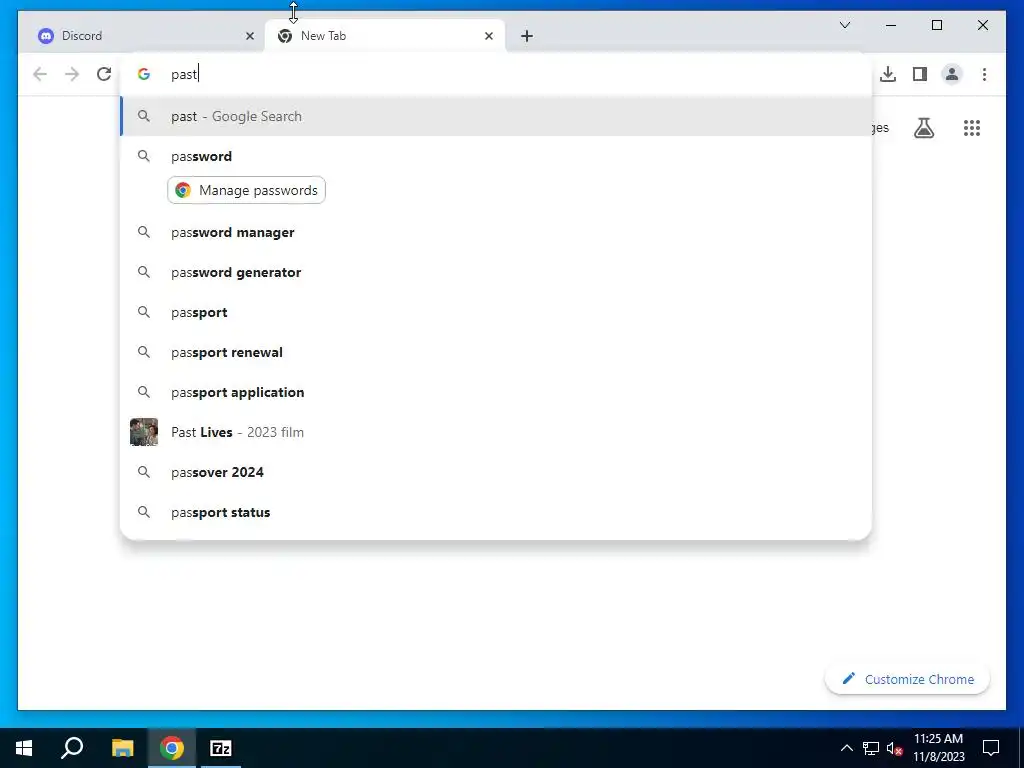Screen dimensions: 1024x768
Task: Select 'past - Google Search' suggestion
Action: pos(496,116)
